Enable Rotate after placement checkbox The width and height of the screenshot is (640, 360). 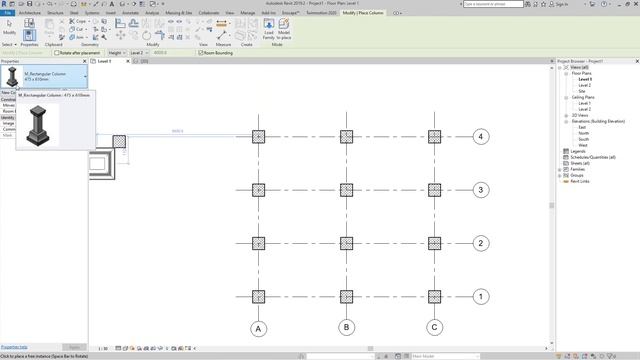[x=57, y=53]
